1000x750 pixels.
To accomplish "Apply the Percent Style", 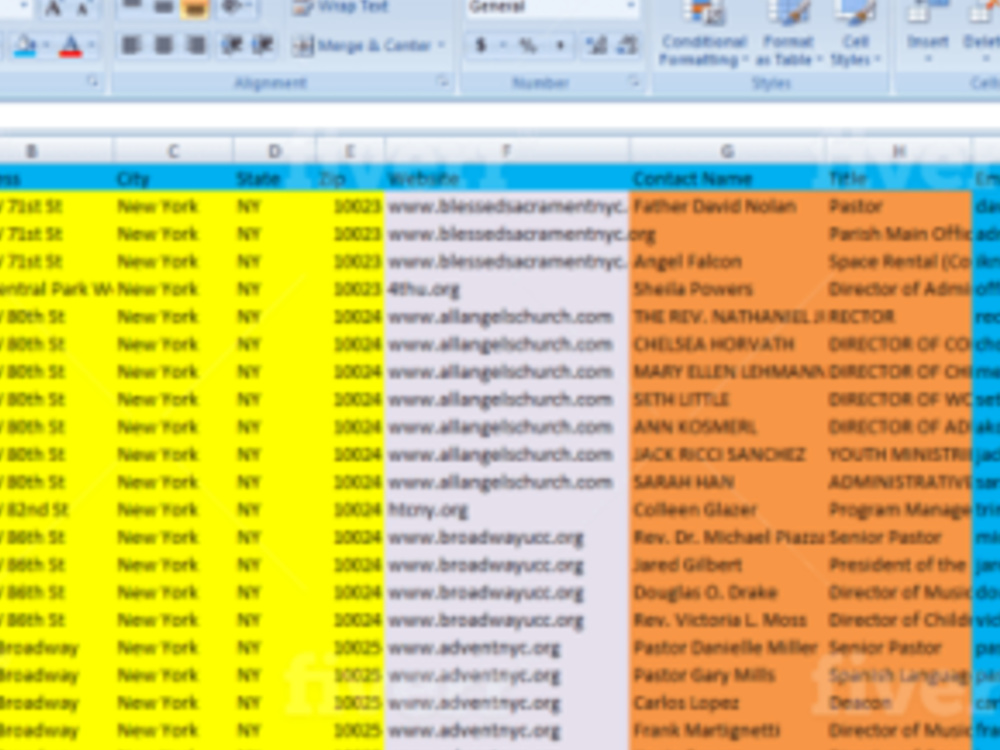I will tap(528, 45).
